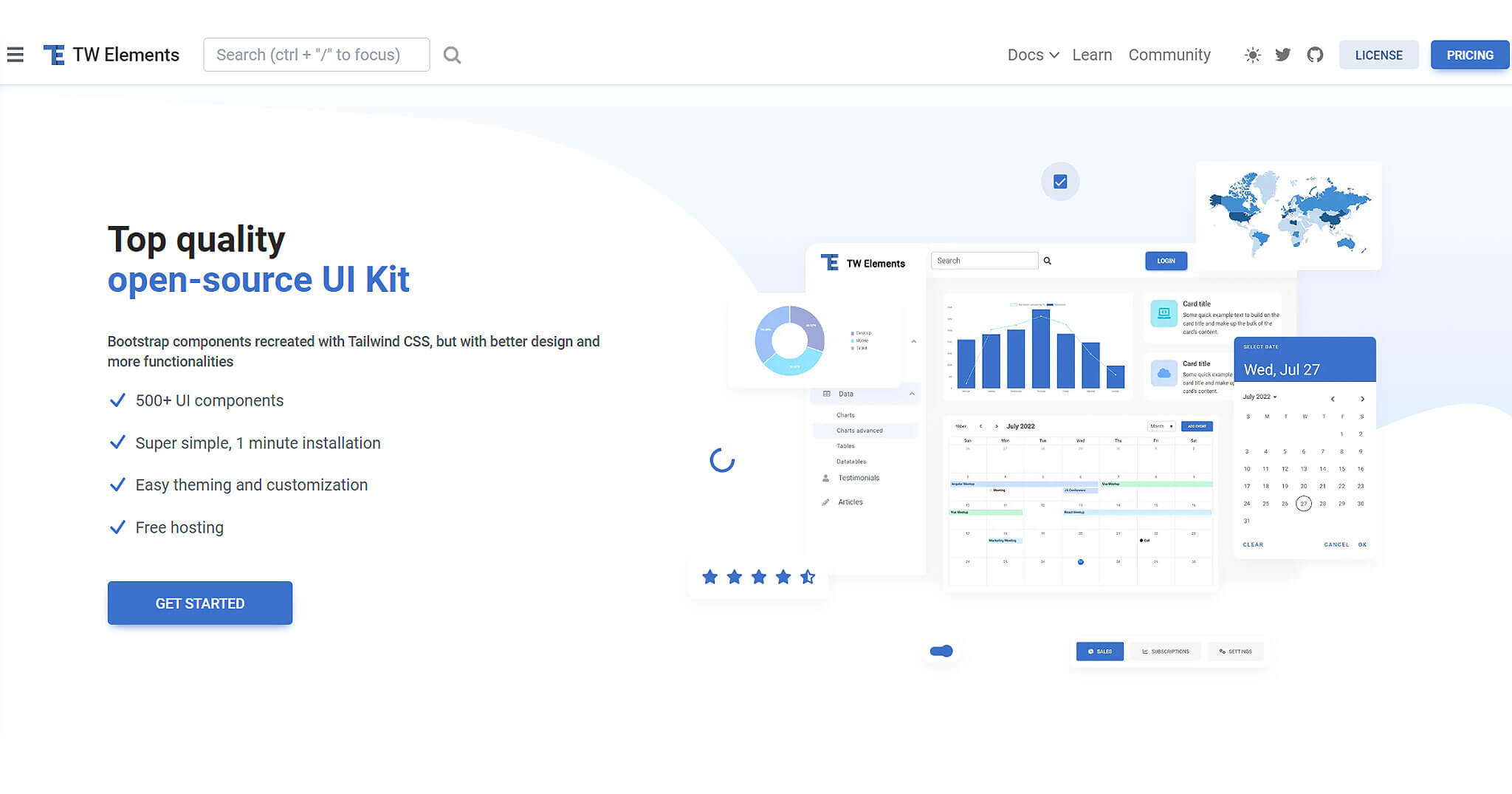The image size is (1512, 794).
Task: Click the mockup's small search magnifier icon
Action: [1047, 261]
